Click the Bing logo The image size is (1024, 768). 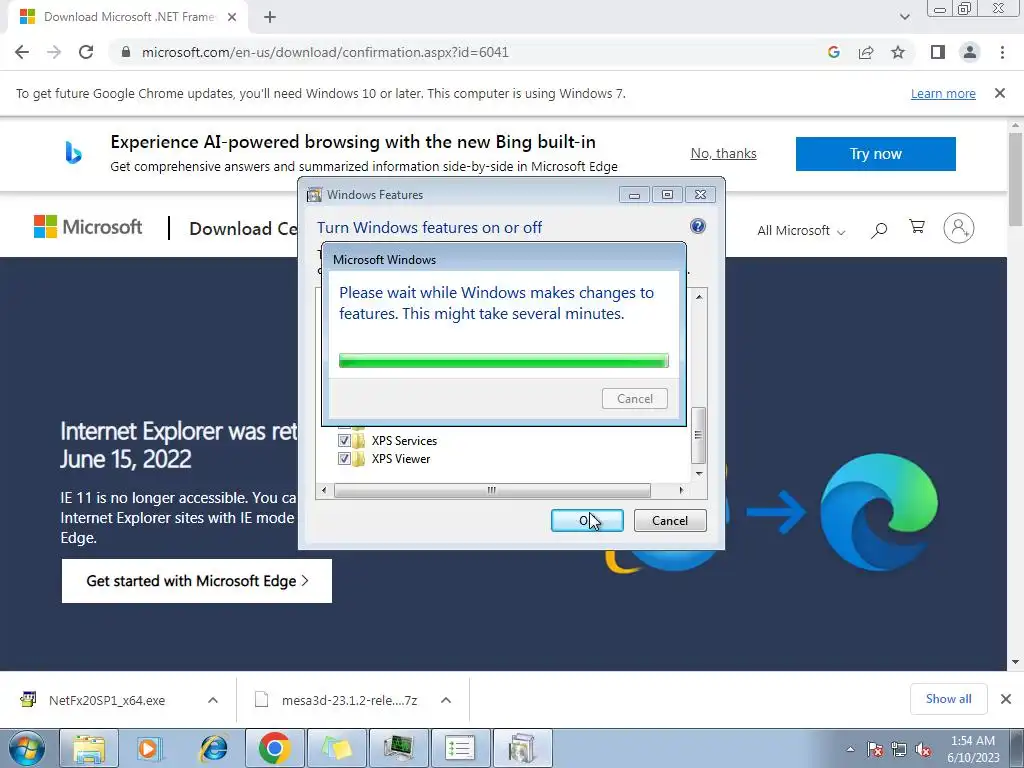coord(73,153)
